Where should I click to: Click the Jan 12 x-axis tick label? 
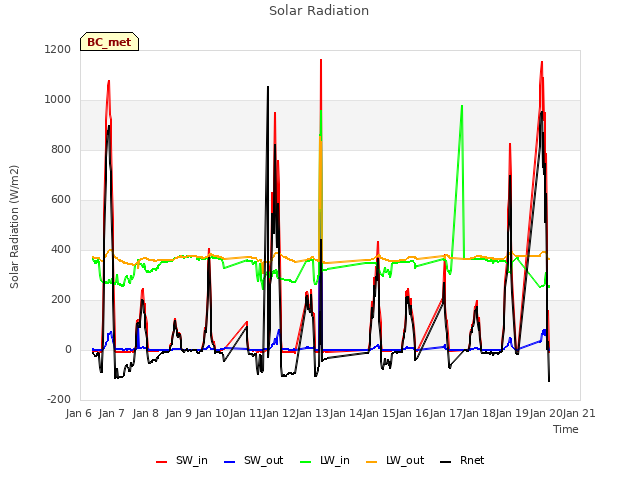click(279, 414)
